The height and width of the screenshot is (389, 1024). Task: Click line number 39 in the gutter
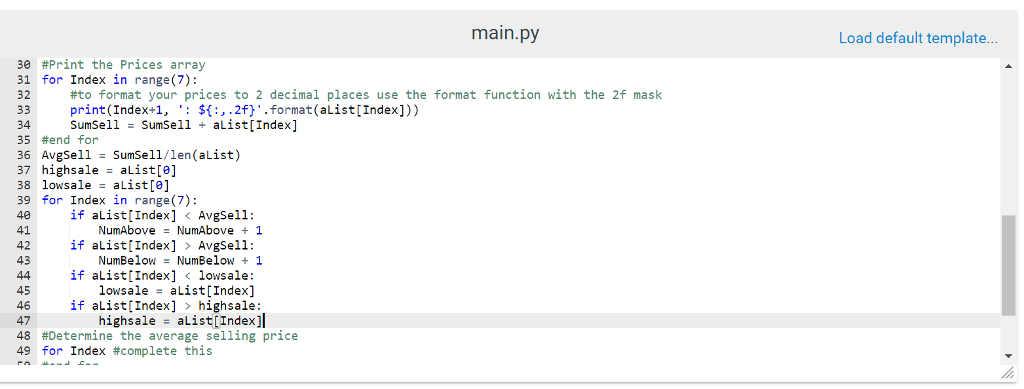click(x=23, y=200)
